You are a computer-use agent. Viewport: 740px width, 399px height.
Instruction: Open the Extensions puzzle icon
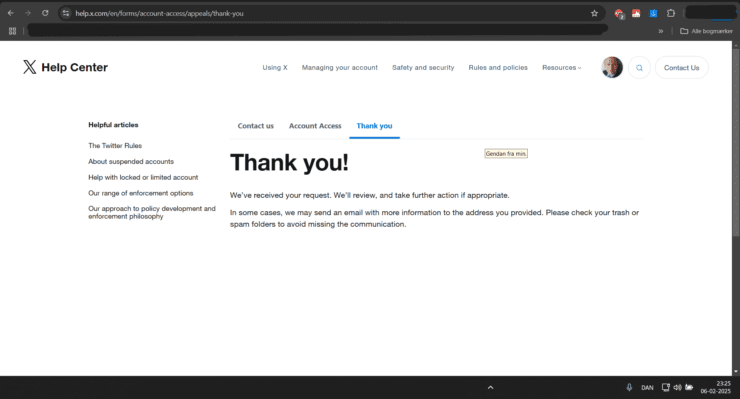tap(671, 13)
